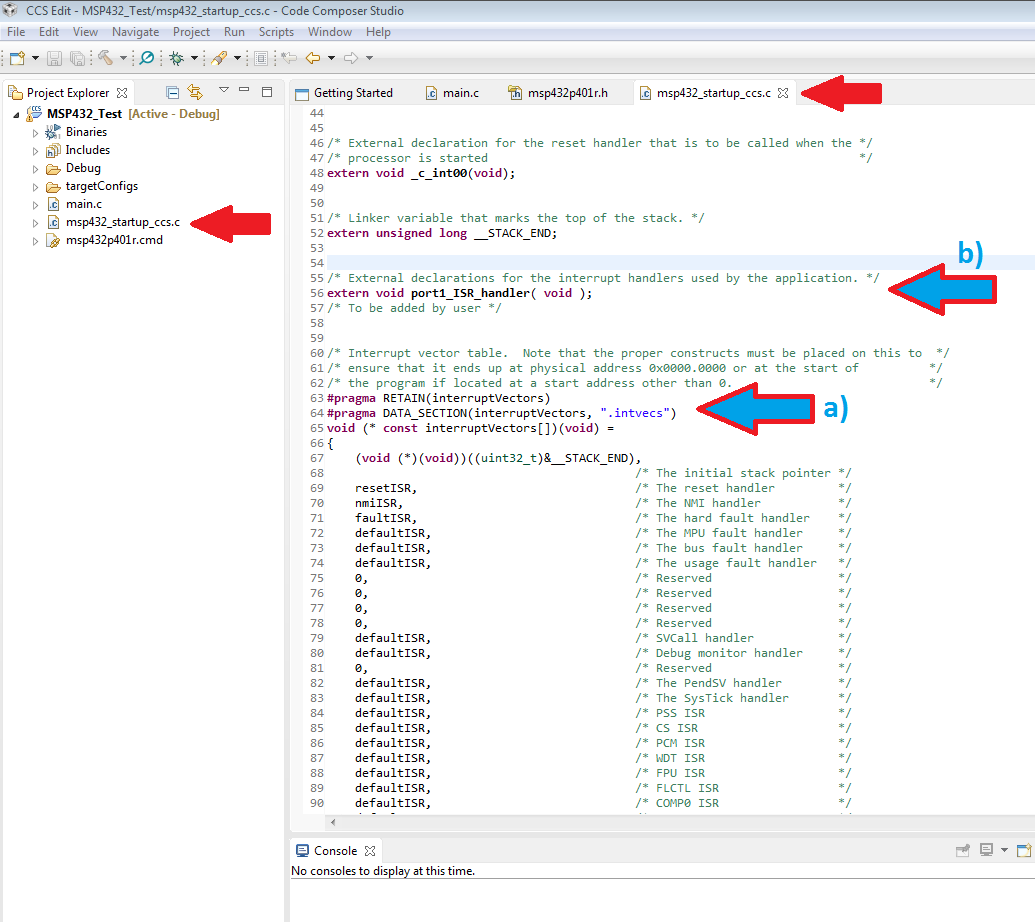Image resolution: width=1035 pixels, height=922 pixels.
Task: Switch to the main.c editor tab
Action: (453, 93)
